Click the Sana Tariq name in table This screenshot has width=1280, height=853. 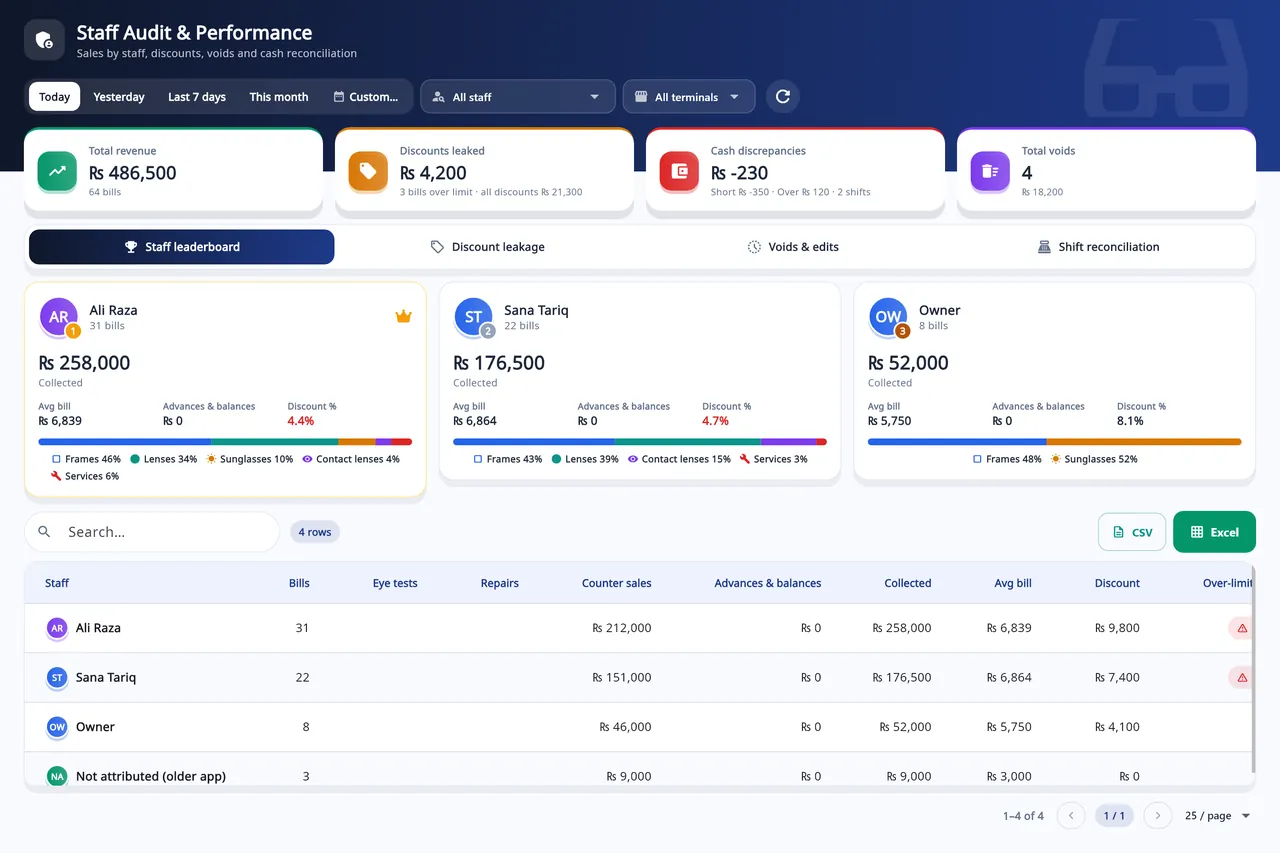tap(106, 677)
